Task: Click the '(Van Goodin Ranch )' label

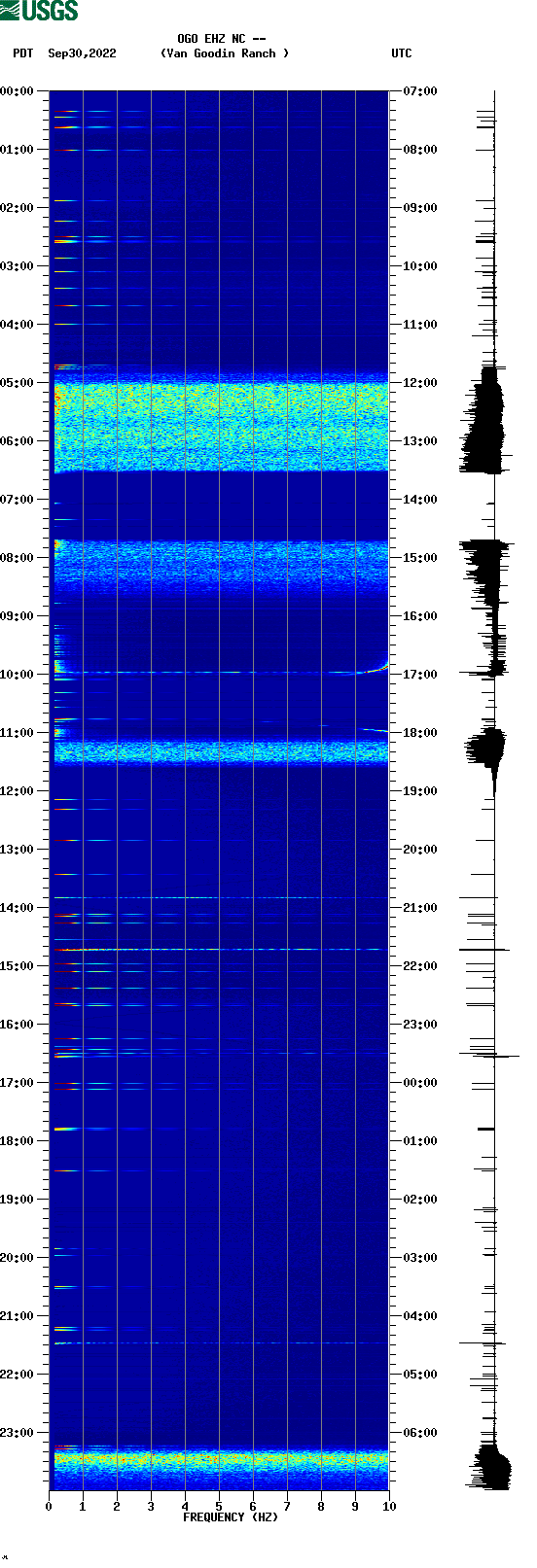Action: click(x=225, y=53)
